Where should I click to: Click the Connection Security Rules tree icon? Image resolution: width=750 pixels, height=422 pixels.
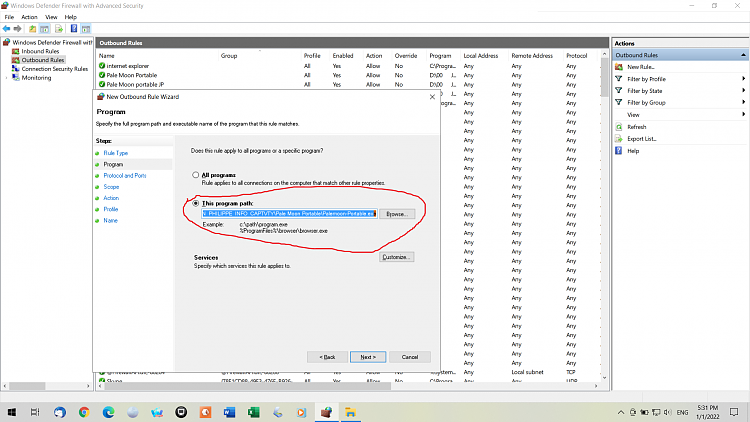[x=15, y=69]
